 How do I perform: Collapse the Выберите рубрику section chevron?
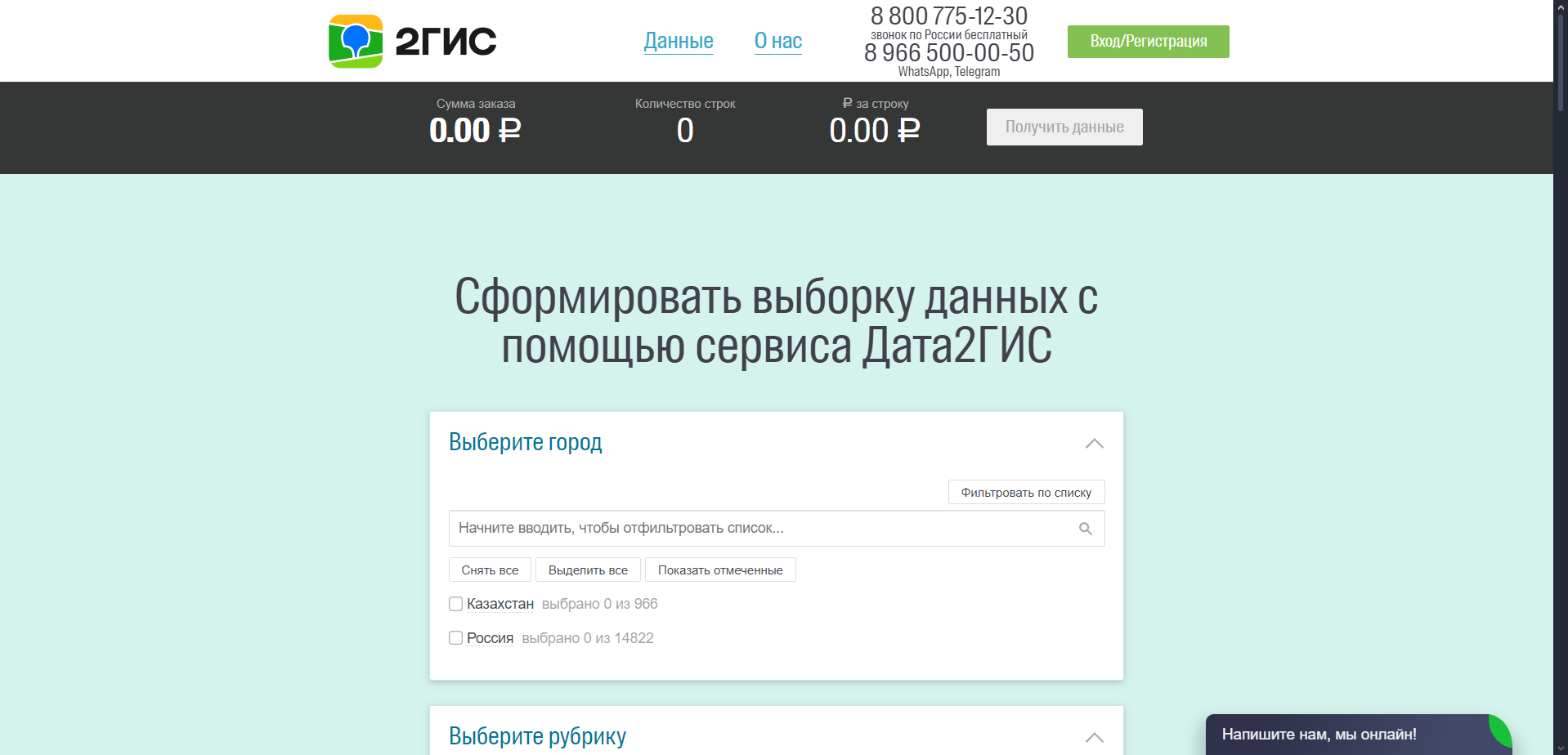1095,737
